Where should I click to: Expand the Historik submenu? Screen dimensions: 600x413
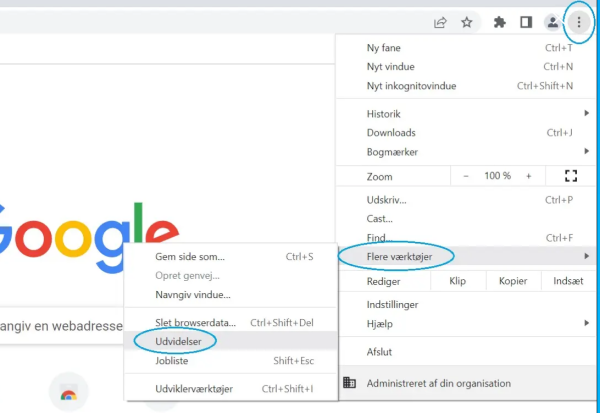coord(466,114)
